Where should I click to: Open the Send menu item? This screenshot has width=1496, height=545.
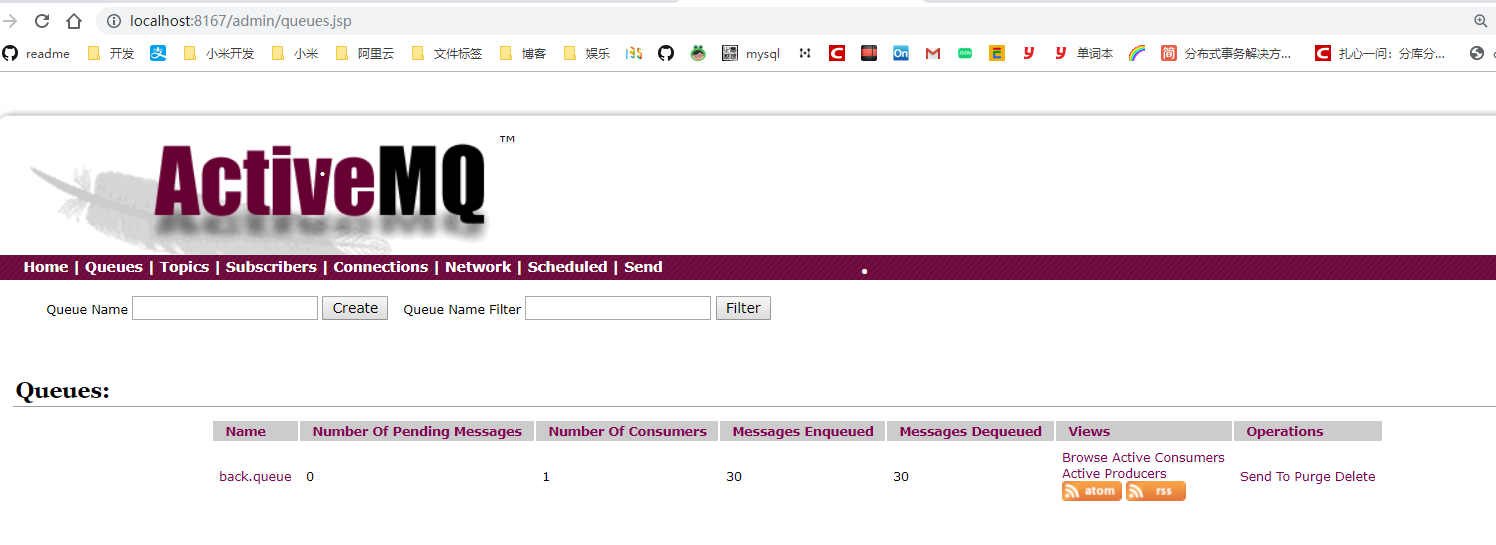click(x=644, y=267)
